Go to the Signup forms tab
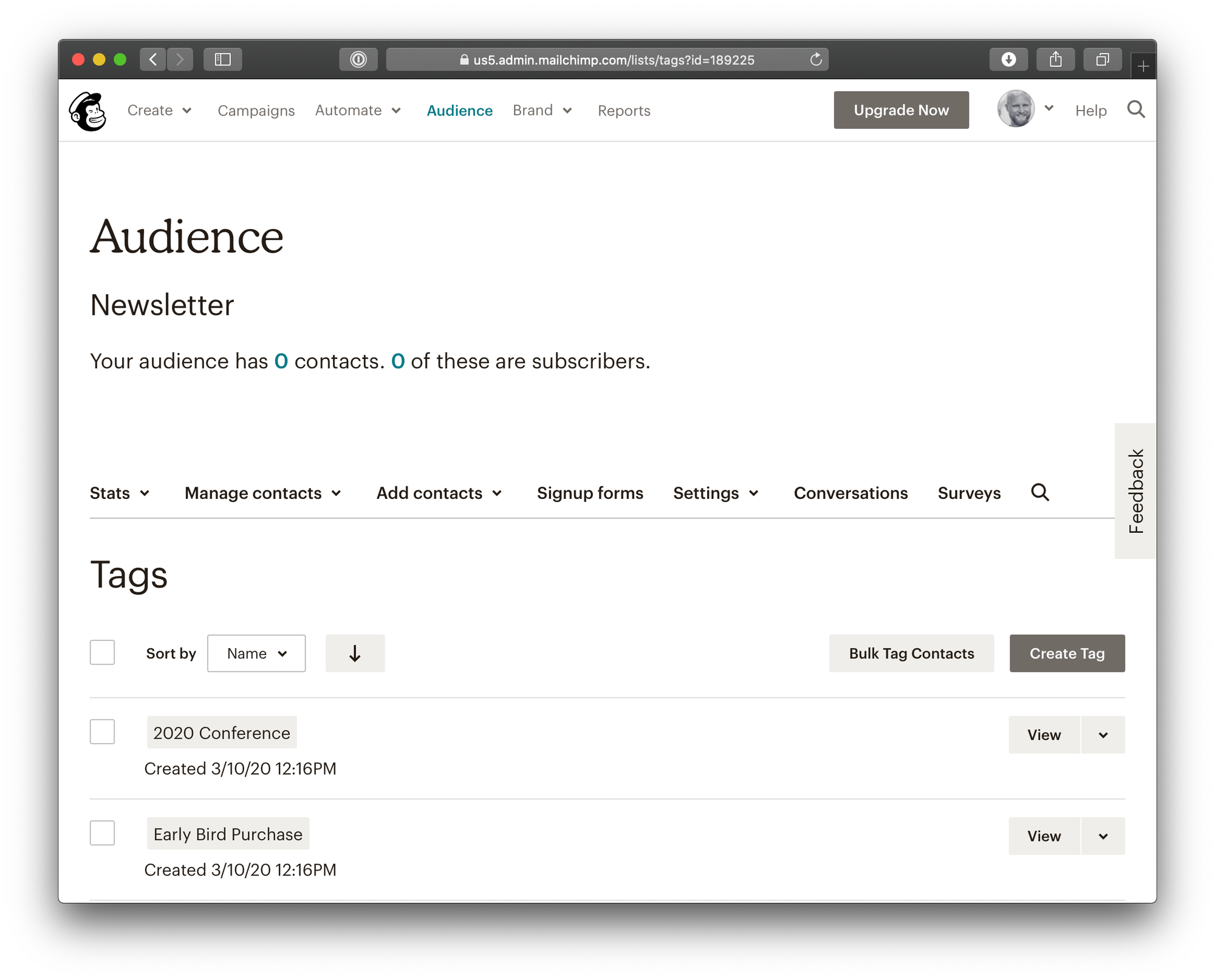This screenshot has height=980, width=1215. tap(590, 493)
